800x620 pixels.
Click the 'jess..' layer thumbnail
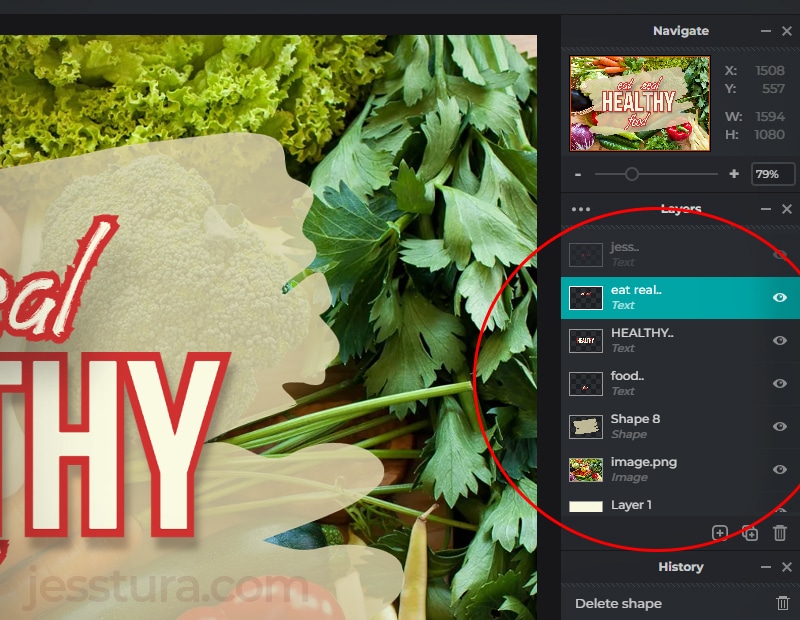tap(586, 255)
